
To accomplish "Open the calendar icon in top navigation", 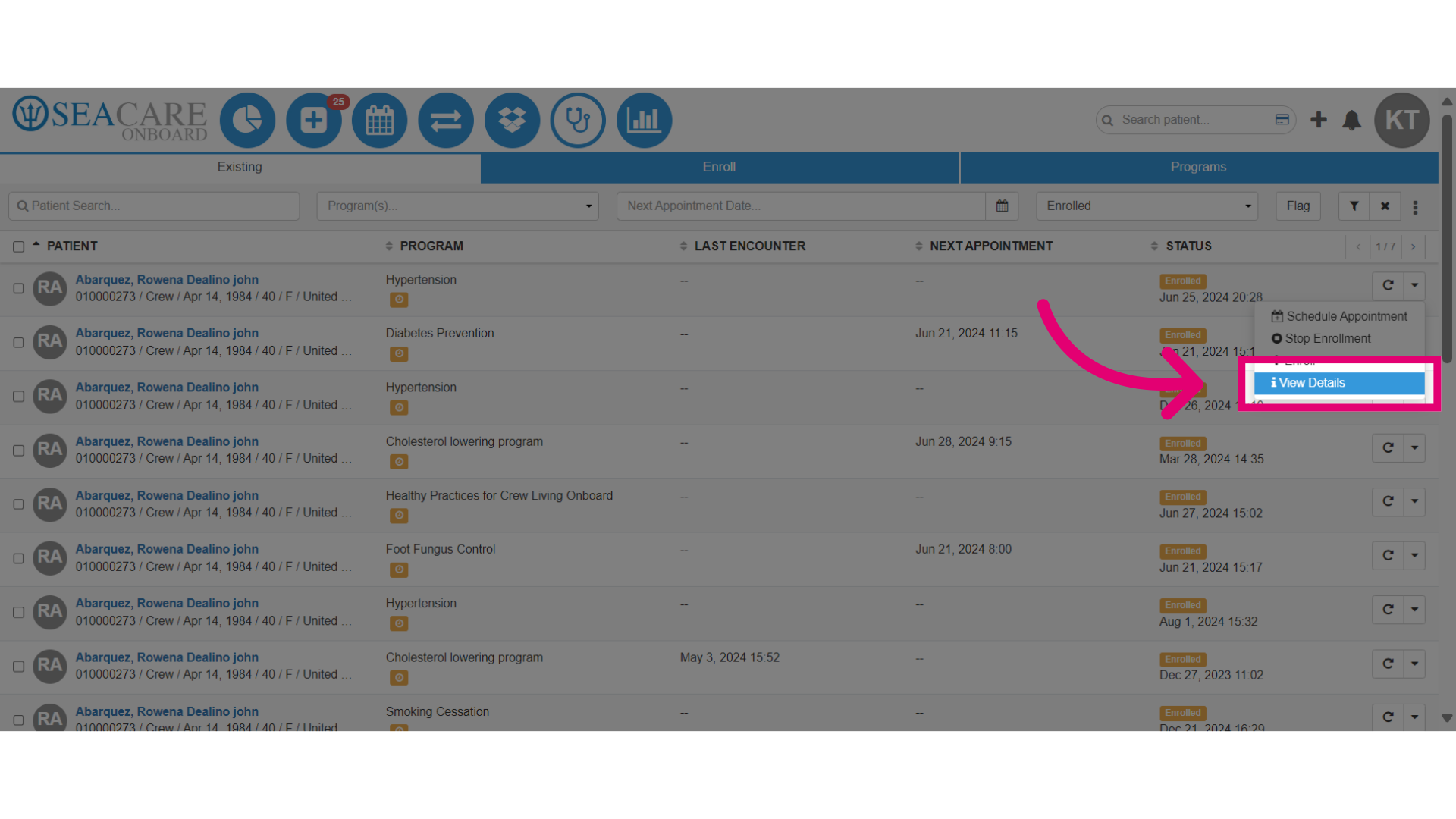I will coord(380,120).
